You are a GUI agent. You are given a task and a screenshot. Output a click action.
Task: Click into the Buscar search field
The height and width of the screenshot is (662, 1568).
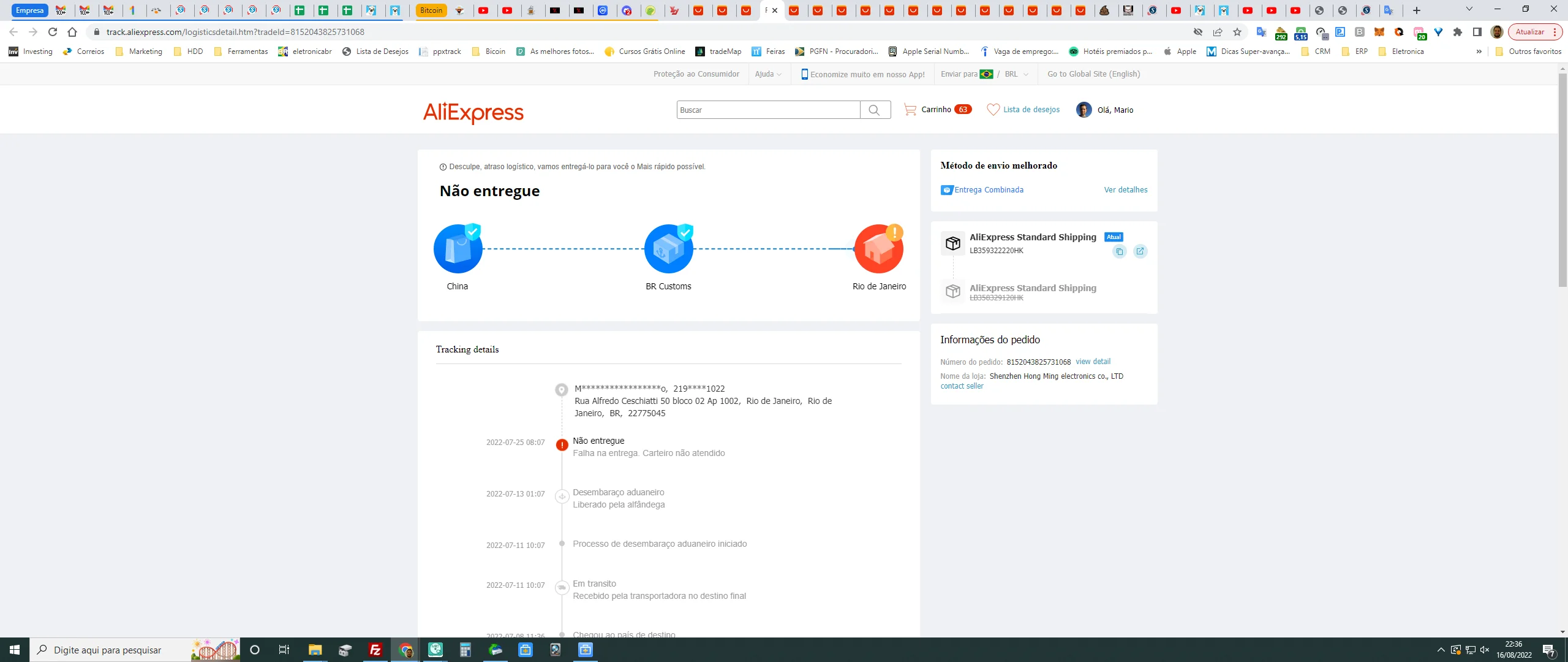click(x=768, y=110)
